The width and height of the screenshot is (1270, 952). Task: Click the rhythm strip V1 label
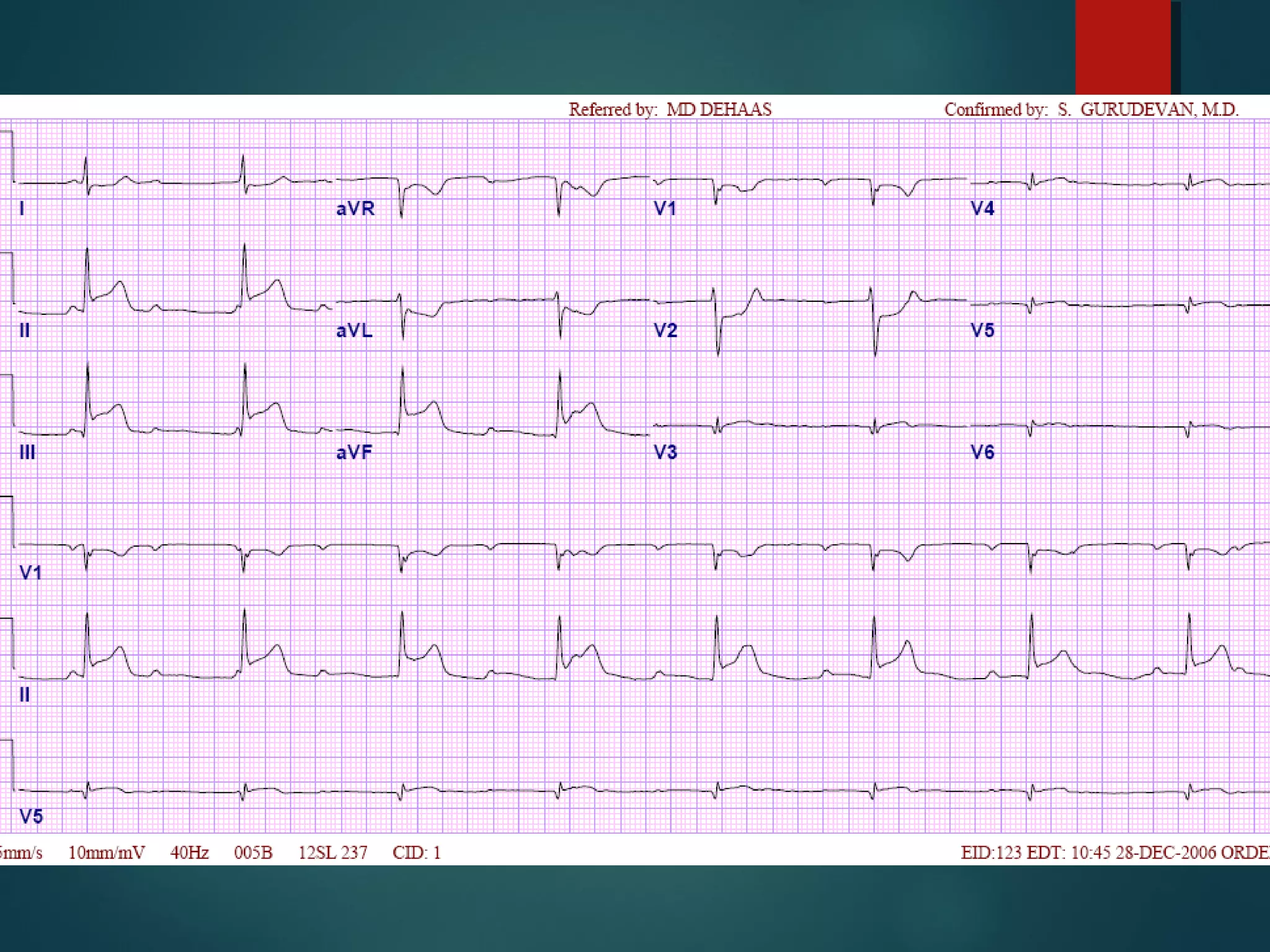coord(31,572)
